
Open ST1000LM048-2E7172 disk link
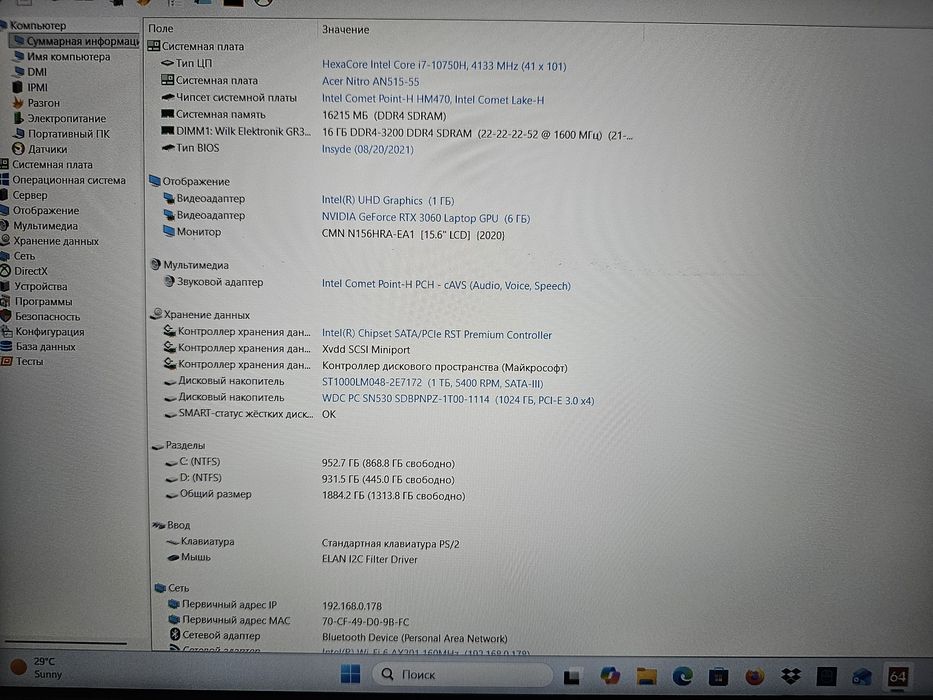click(x=432, y=383)
